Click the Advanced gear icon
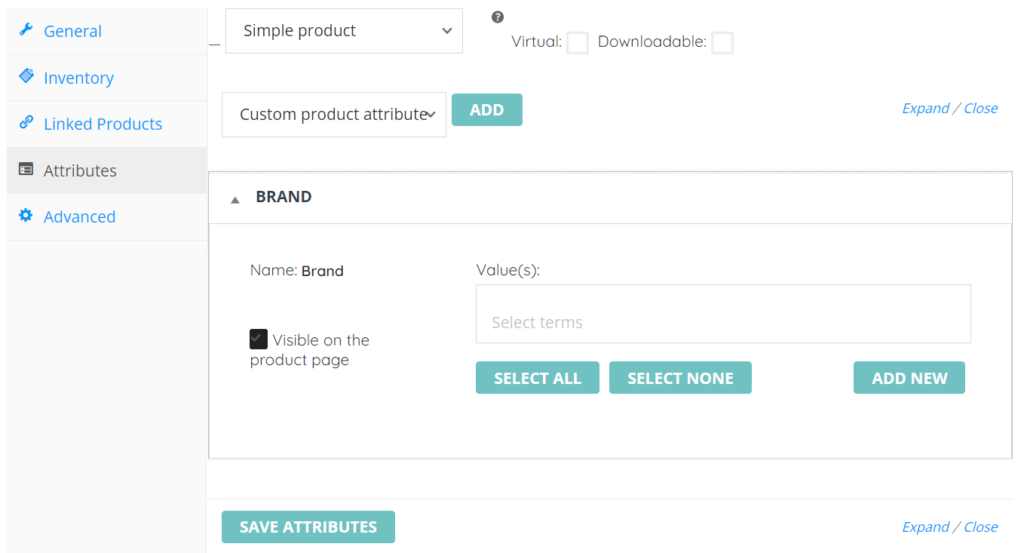 (x=26, y=215)
